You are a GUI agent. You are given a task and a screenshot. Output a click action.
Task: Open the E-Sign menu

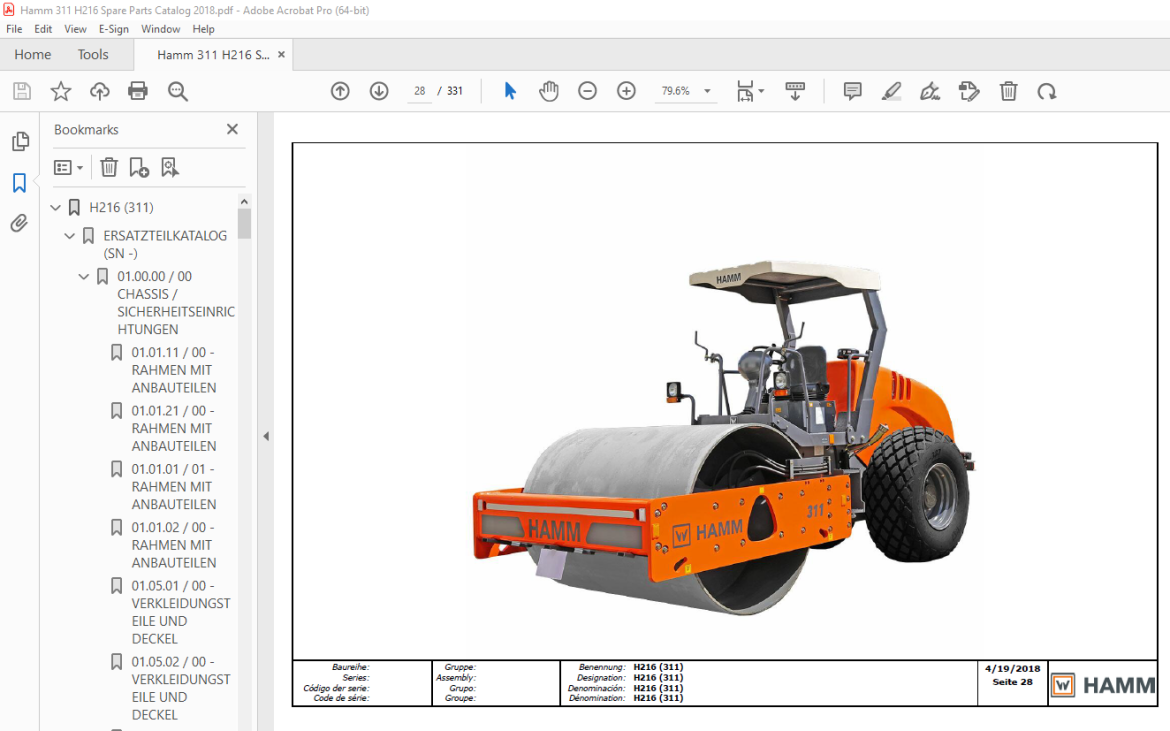tap(113, 29)
